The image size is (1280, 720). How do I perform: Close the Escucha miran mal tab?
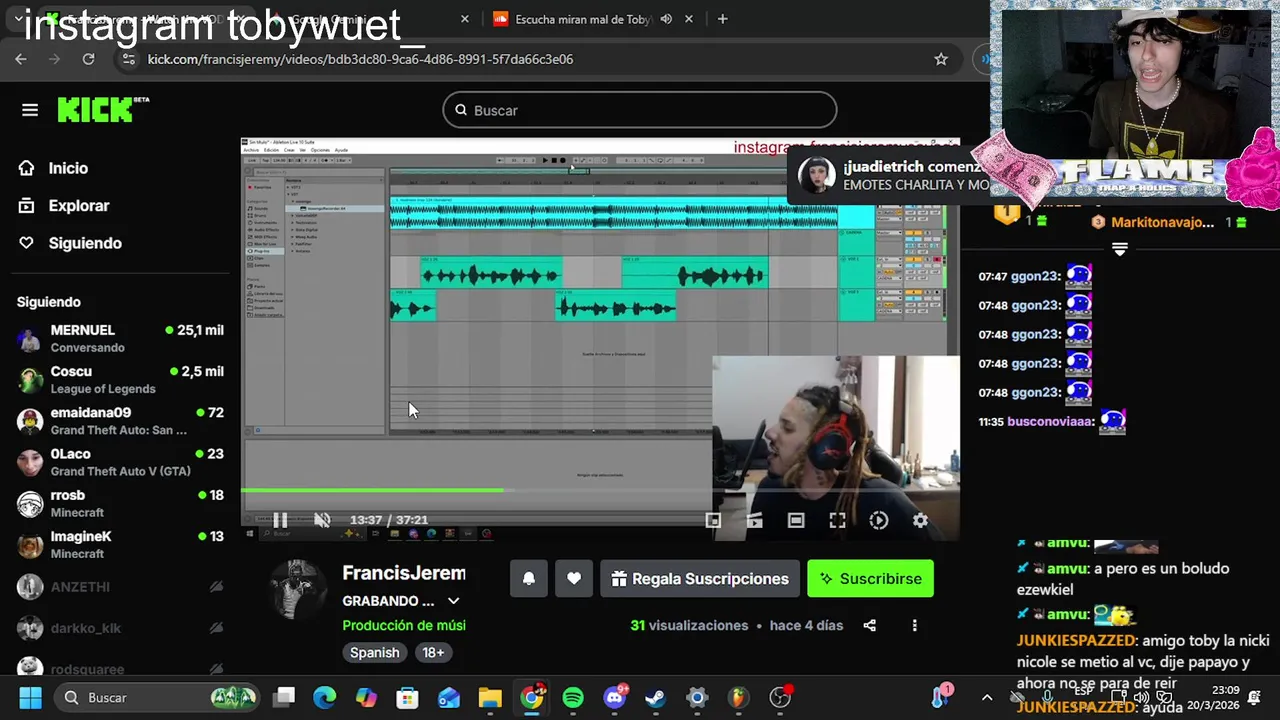691,19
